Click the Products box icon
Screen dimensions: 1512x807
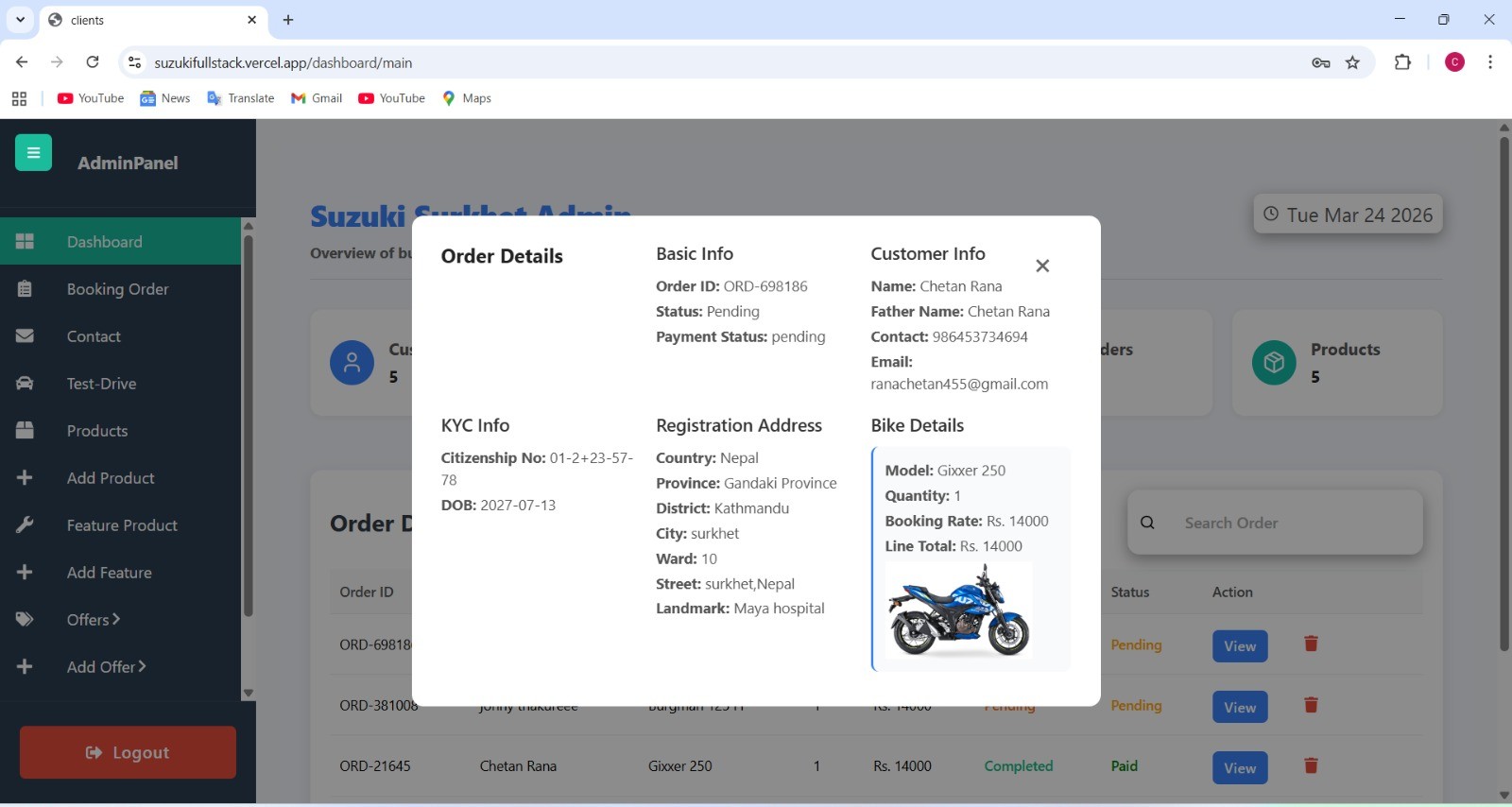(1274, 363)
